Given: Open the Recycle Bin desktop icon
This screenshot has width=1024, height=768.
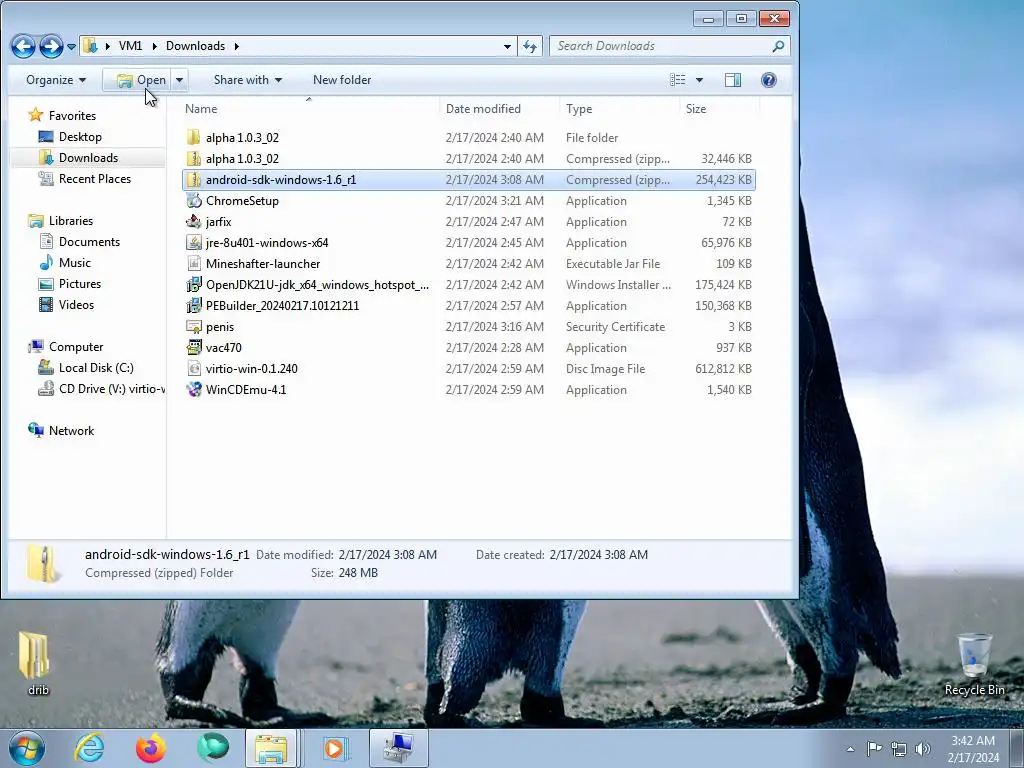Looking at the screenshot, I should tap(974, 664).
